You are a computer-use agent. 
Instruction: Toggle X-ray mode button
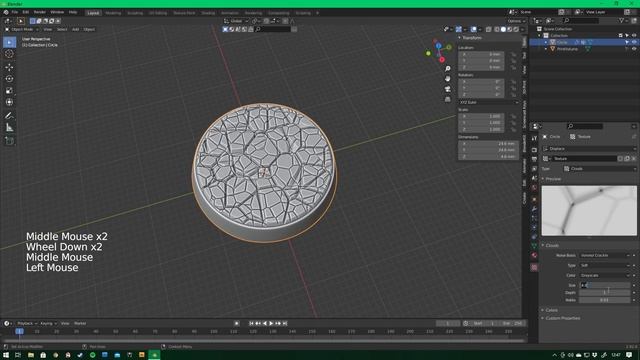click(x=489, y=29)
